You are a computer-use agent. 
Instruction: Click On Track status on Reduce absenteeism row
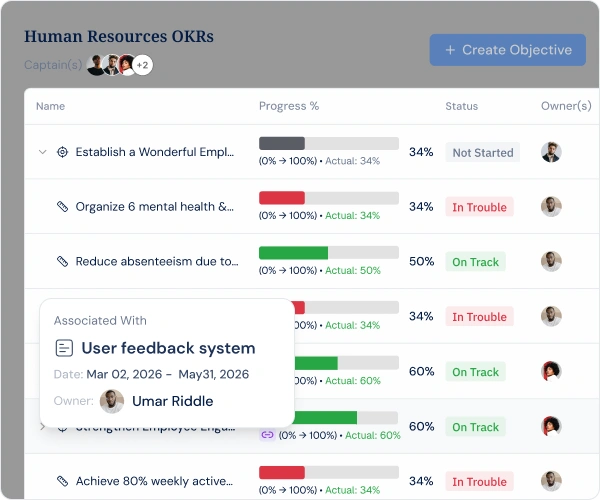(476, 262)
